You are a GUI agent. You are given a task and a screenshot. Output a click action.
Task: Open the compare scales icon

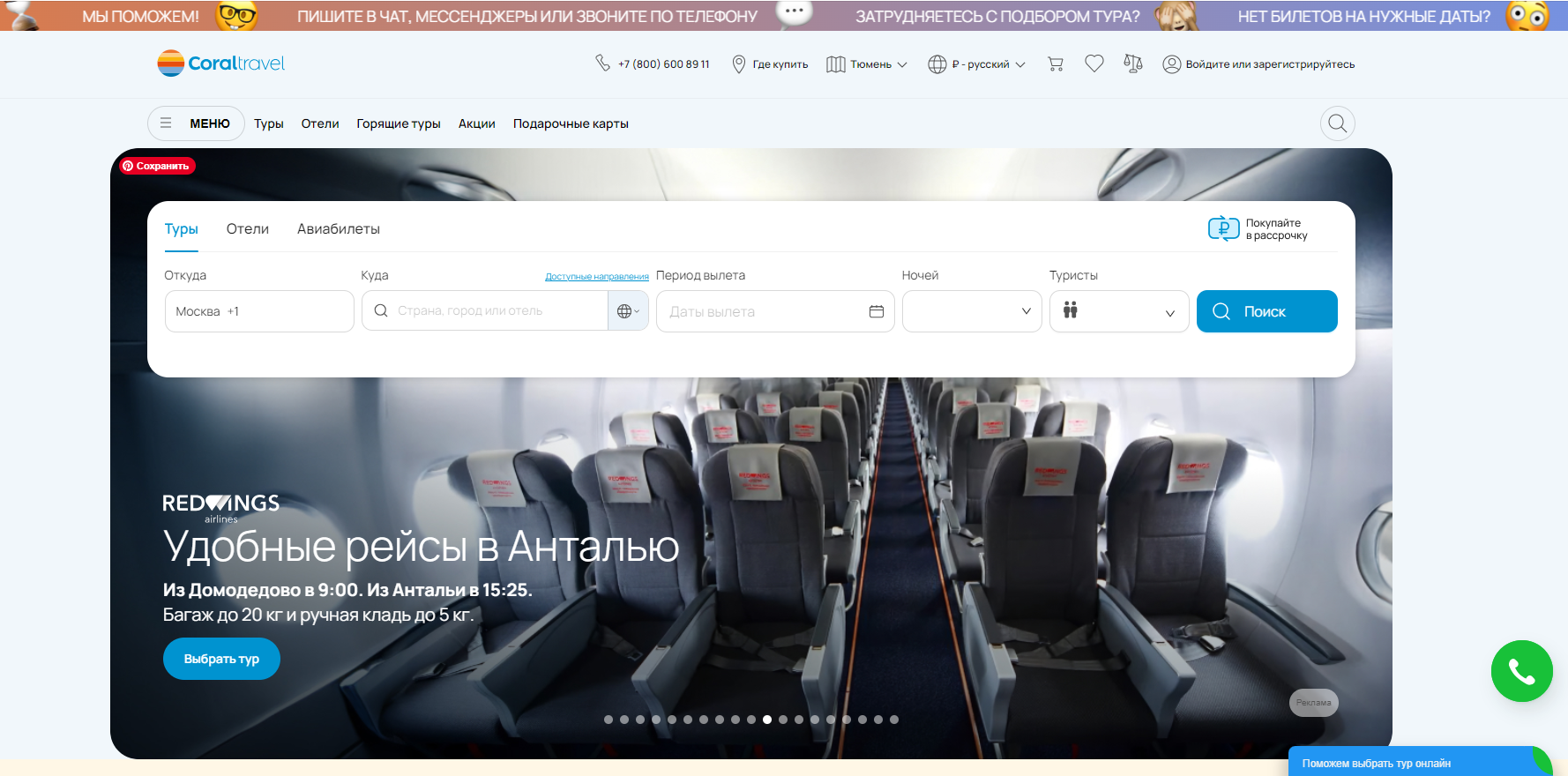tap(1132, 63)
